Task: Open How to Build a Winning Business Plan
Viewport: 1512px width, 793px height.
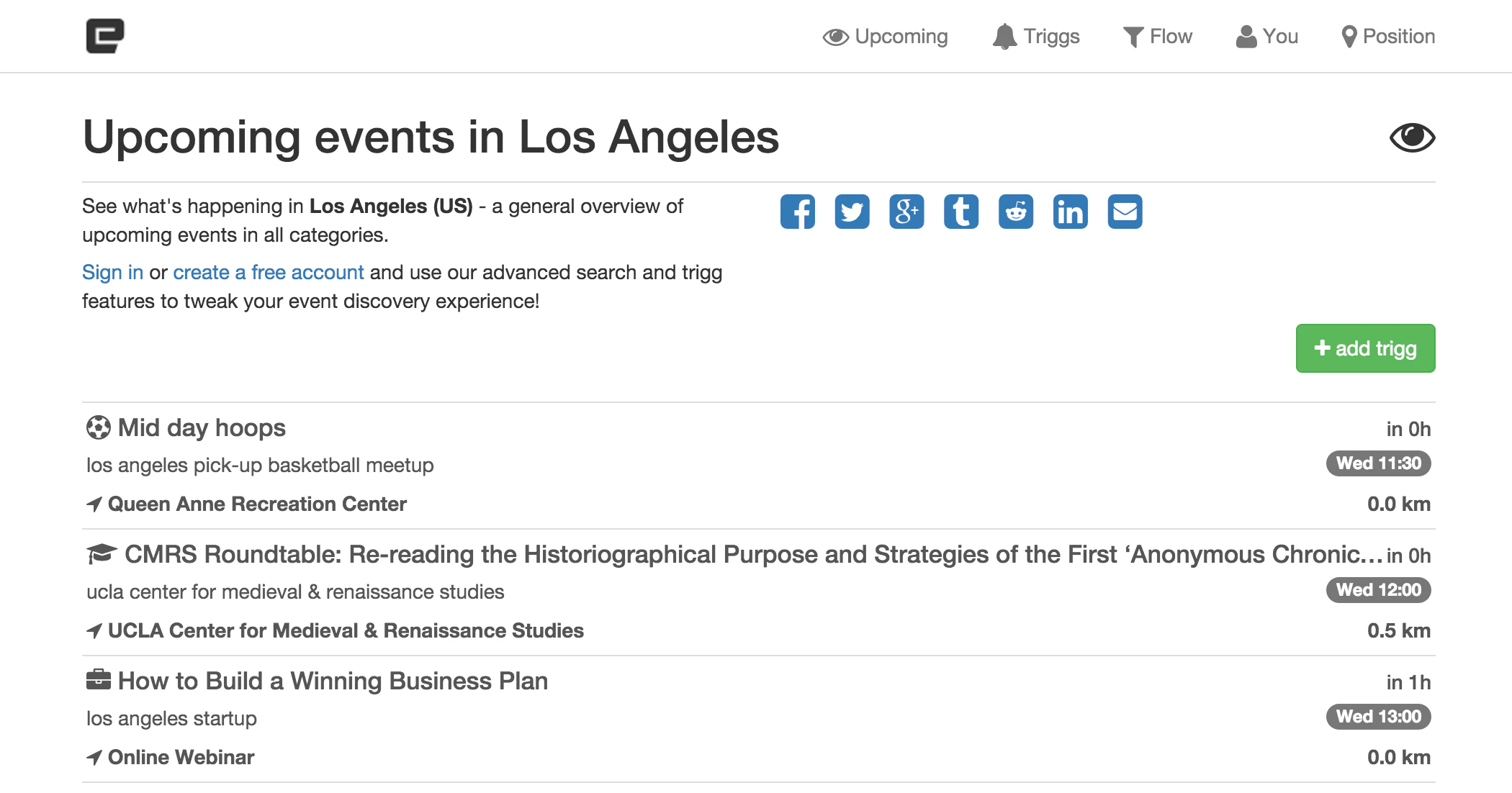Action: pos(333,681)
